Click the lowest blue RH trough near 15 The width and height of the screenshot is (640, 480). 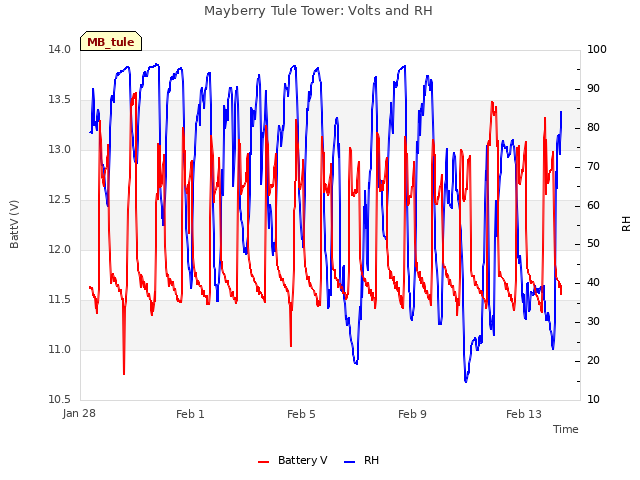pos(466,381)
